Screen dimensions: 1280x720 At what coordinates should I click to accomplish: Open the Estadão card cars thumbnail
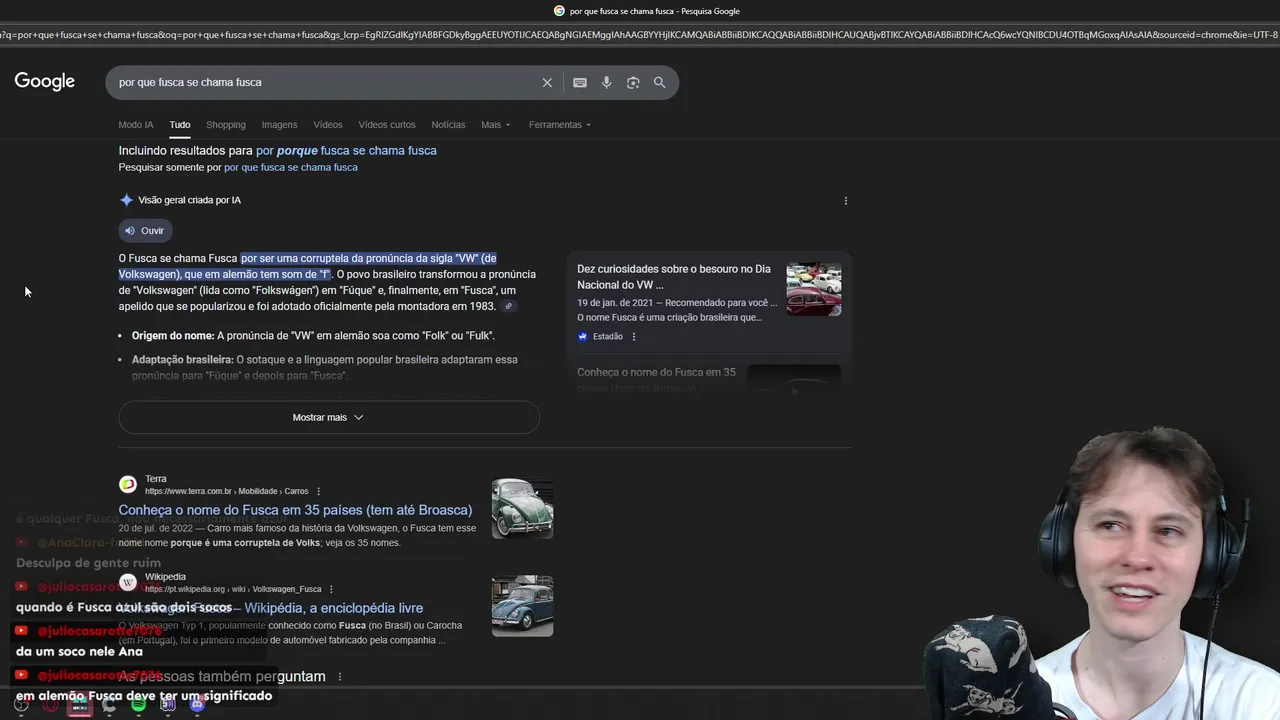[814, 289]
